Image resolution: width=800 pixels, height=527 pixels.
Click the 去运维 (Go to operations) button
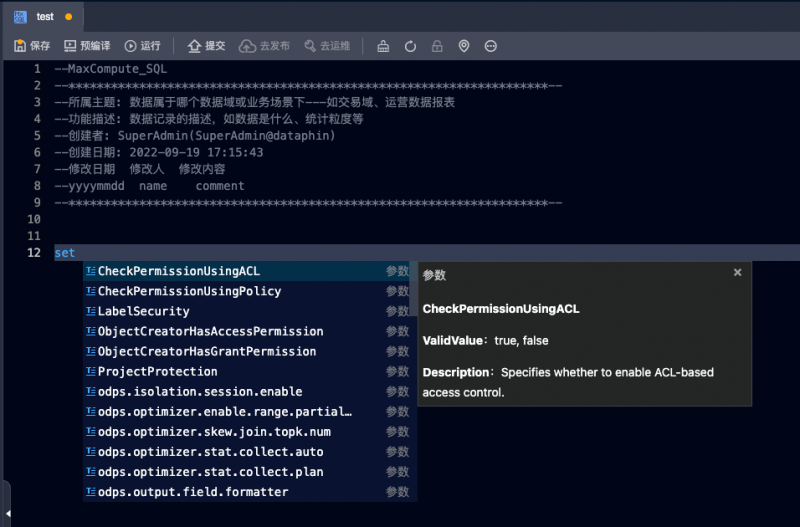[326, 46]
